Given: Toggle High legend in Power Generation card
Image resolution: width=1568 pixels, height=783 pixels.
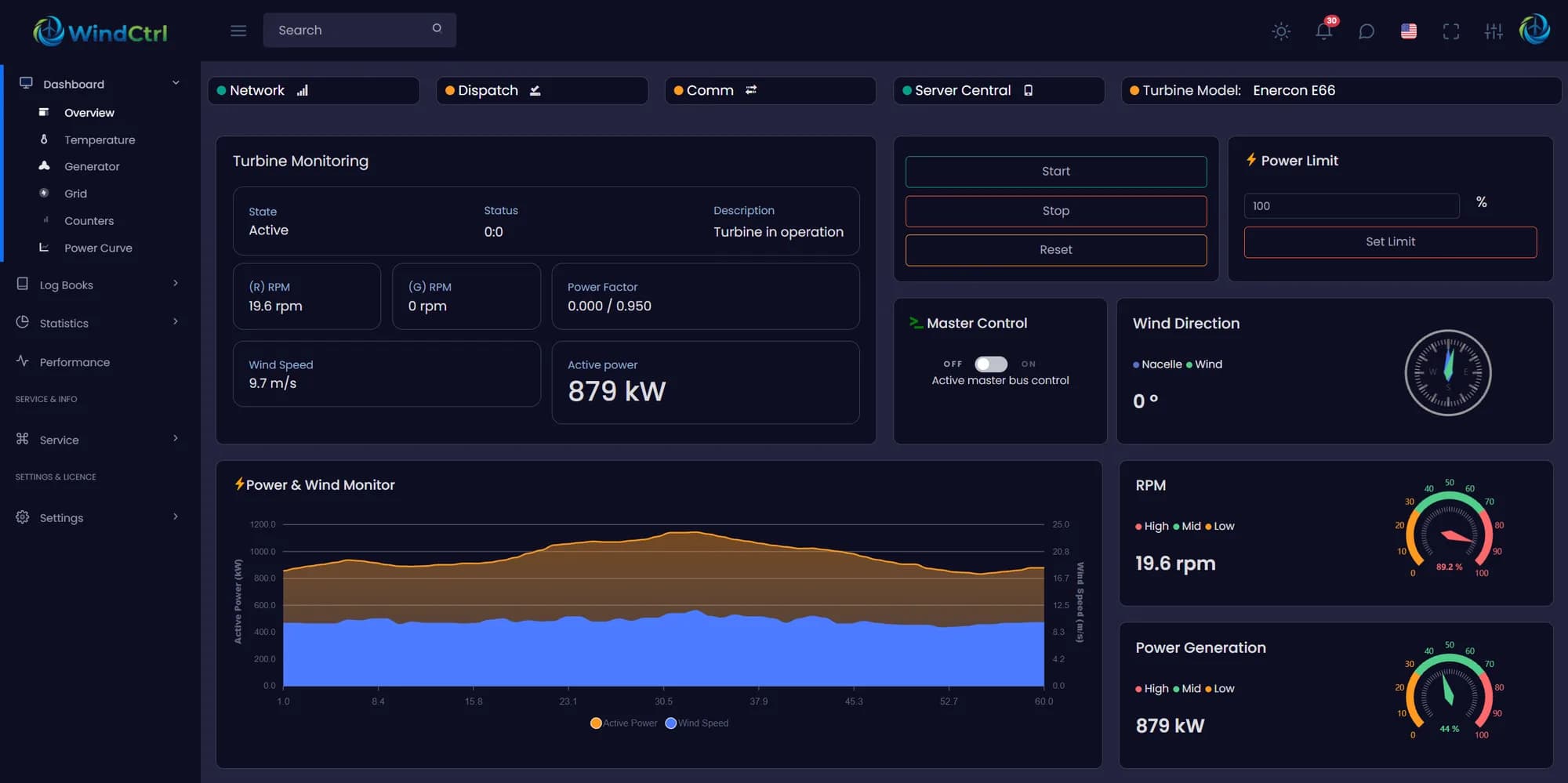Looking at the screenshot, I should pos(1152,688).
